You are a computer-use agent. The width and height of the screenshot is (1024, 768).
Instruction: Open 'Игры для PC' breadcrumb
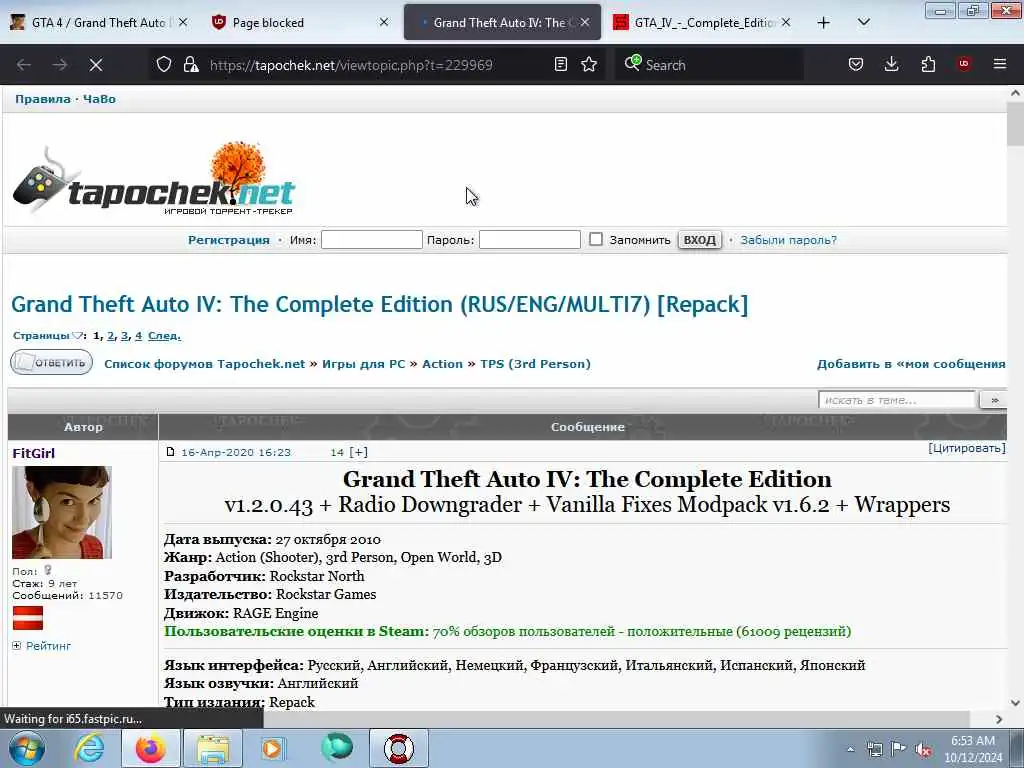(x=364, y=364)
